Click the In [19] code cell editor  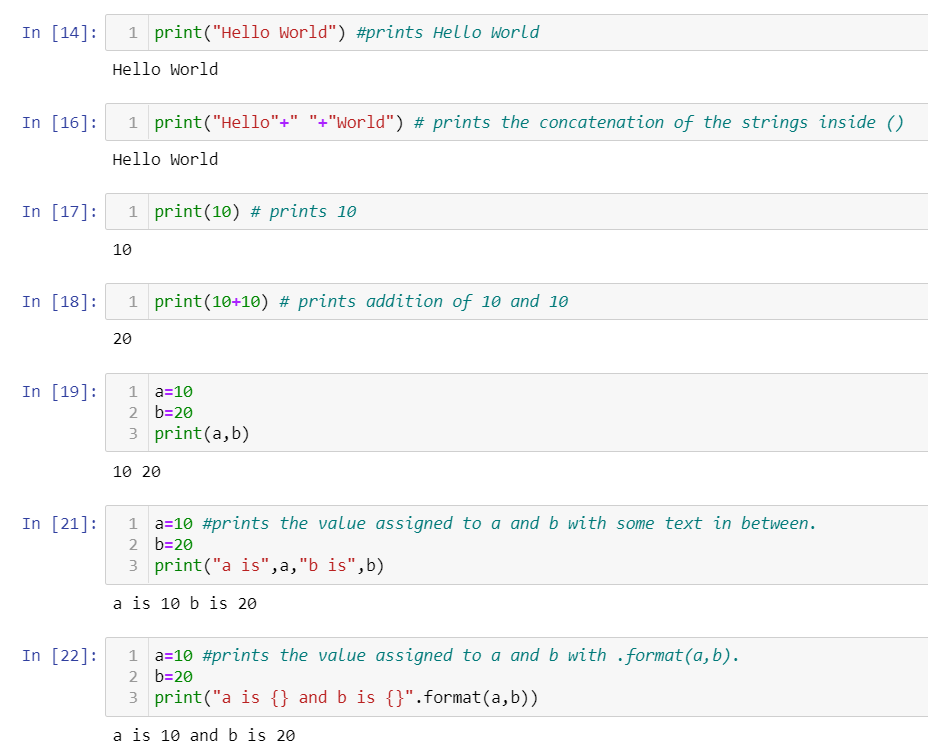click(x=517, y=413)
